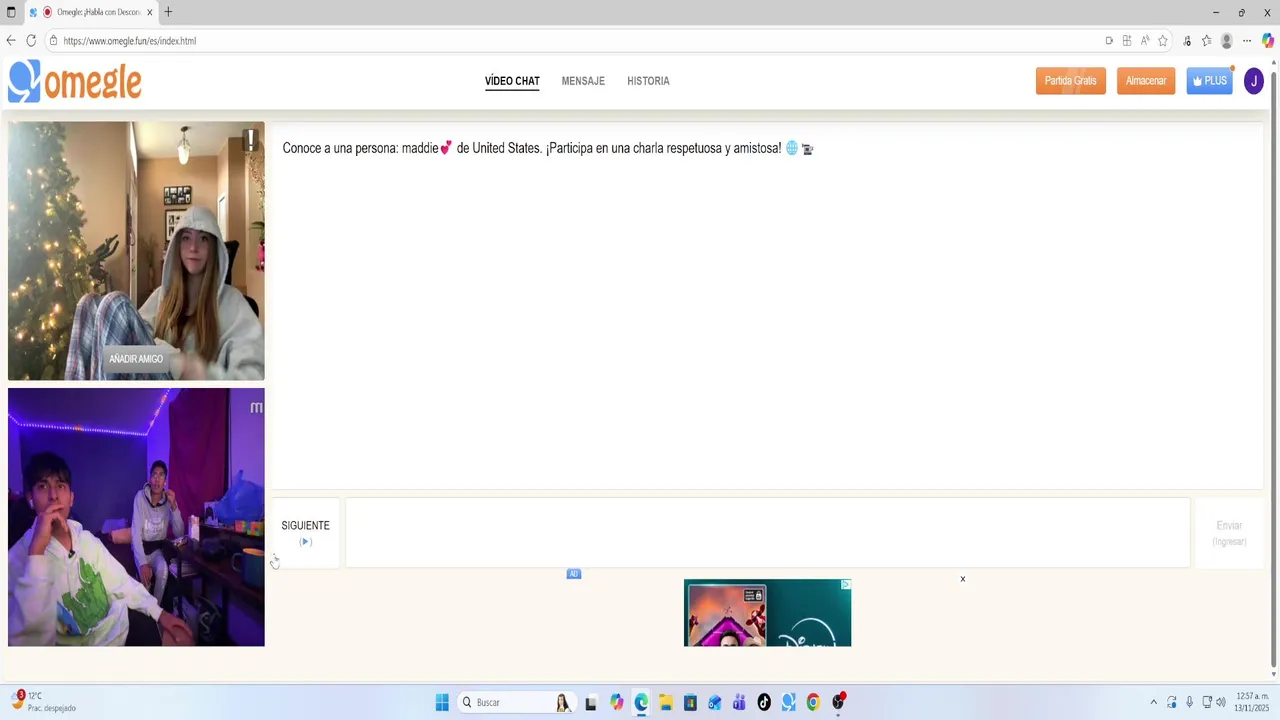1280x720 pixels.
Task: Click the microphone icon in system tray
Action: click(x=1189, y=702)
